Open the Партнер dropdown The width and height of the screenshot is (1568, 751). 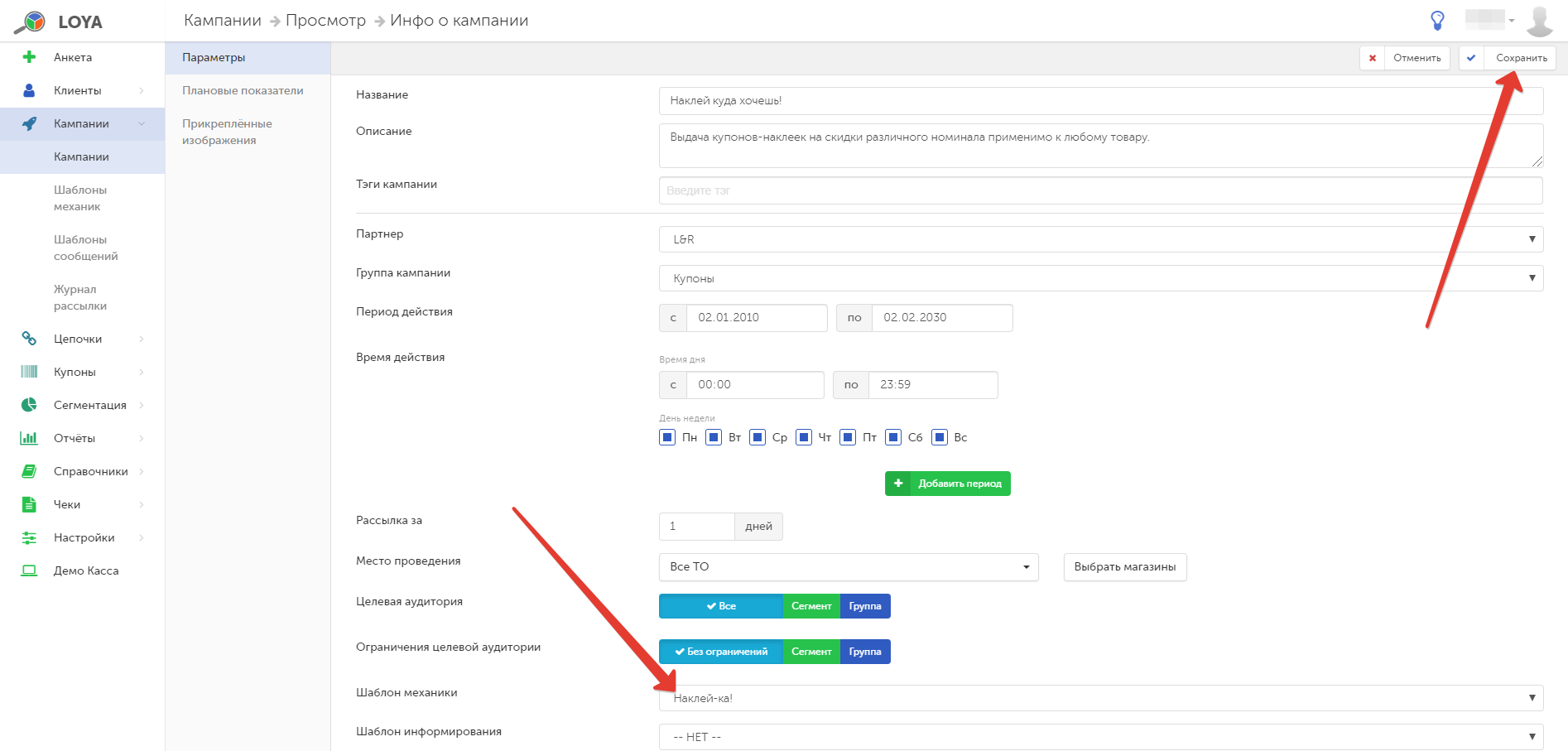[1101, 239]
